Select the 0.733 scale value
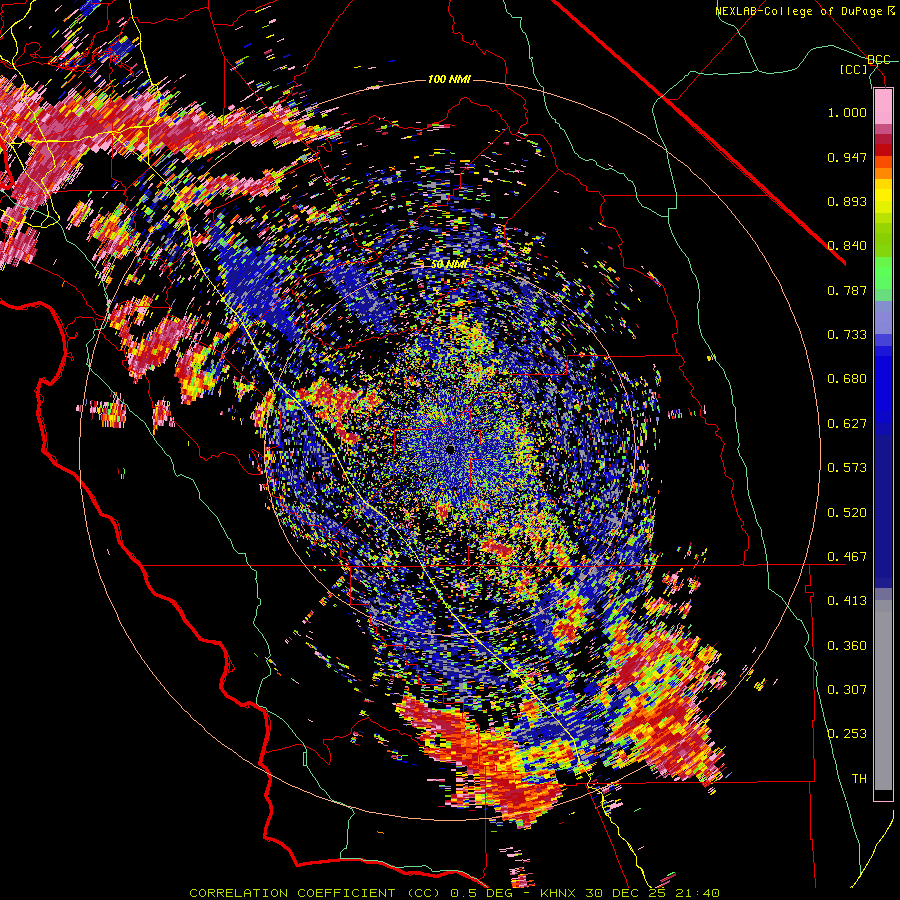This screenshot has height=900, width=900. (847, 335)
